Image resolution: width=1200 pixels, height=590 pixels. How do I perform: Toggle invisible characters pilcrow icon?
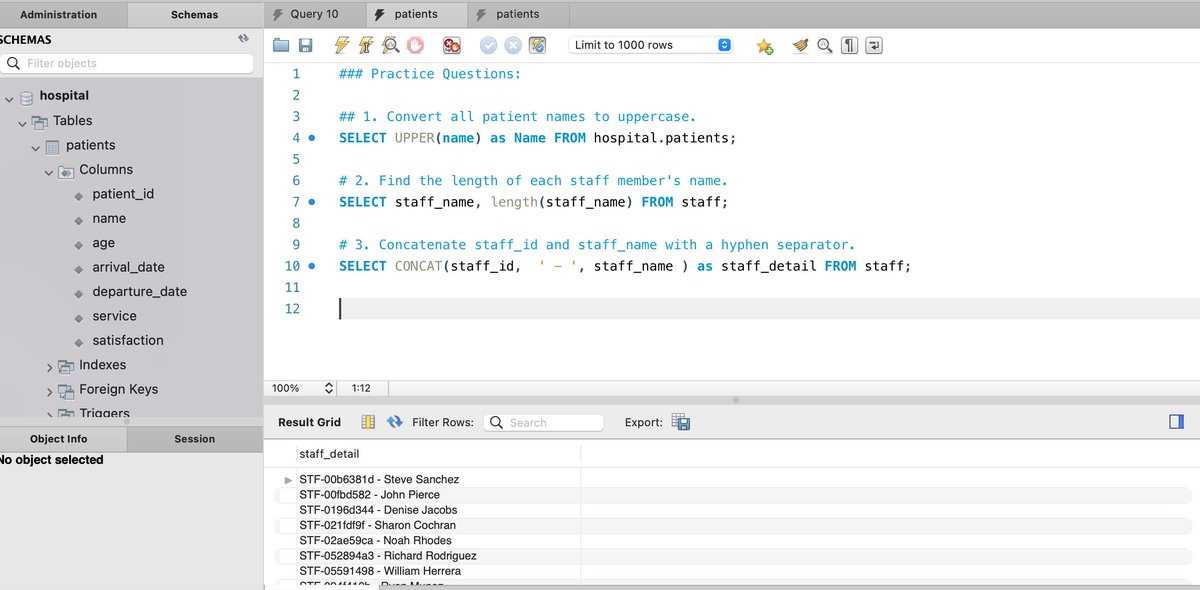tap(849, 45)
